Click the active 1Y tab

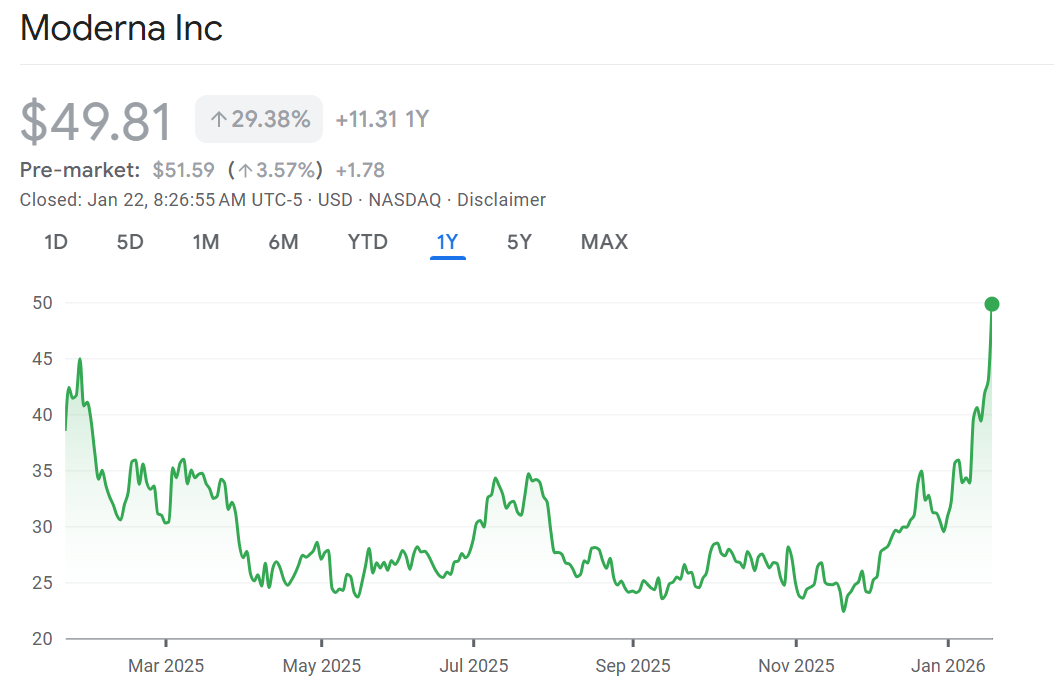coord(447,242)
